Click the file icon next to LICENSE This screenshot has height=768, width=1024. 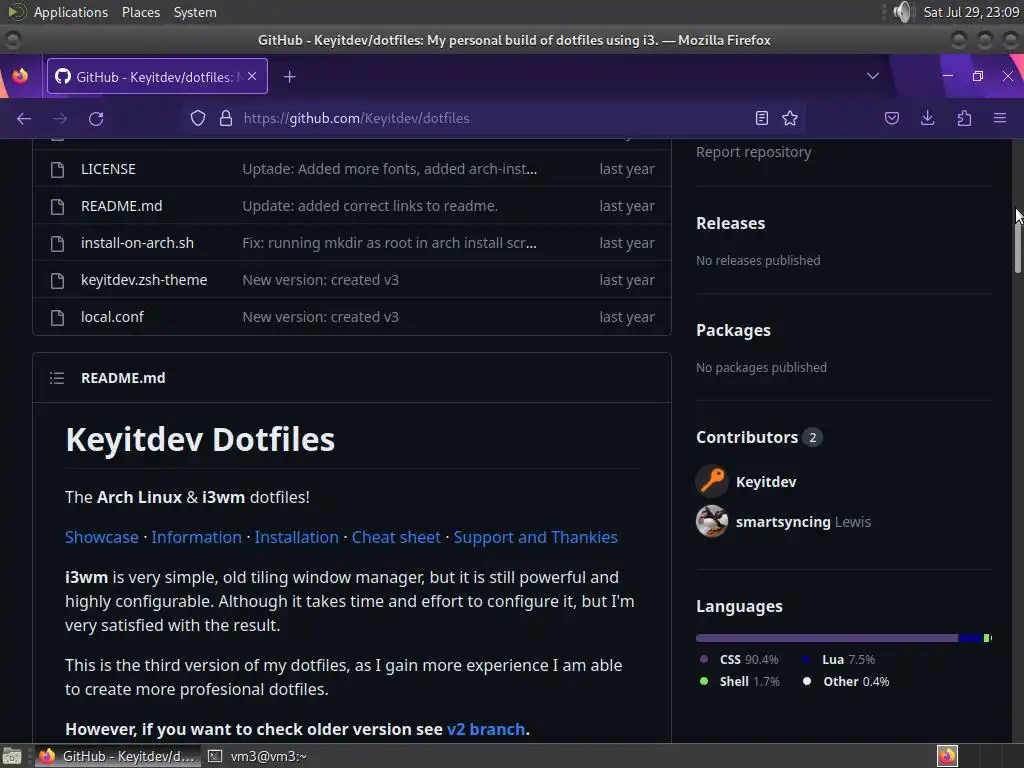[x=57, y=170]
